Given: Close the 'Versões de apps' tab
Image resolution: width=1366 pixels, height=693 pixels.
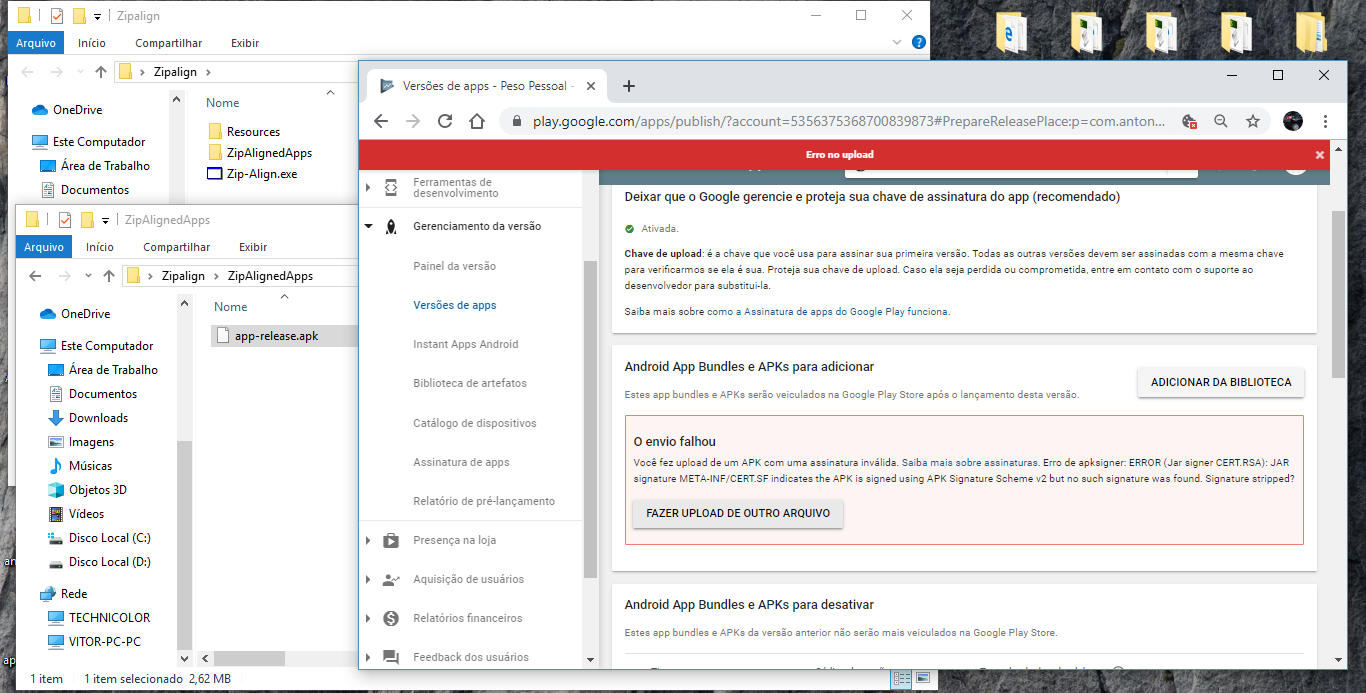Looking at the screenshot, I should pos(590,86).
